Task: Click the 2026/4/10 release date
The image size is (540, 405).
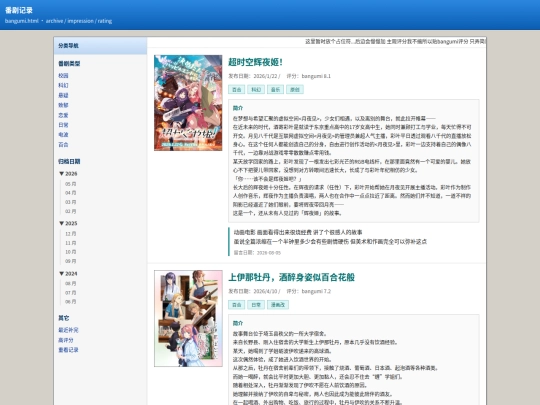Action: pos(265,291)
